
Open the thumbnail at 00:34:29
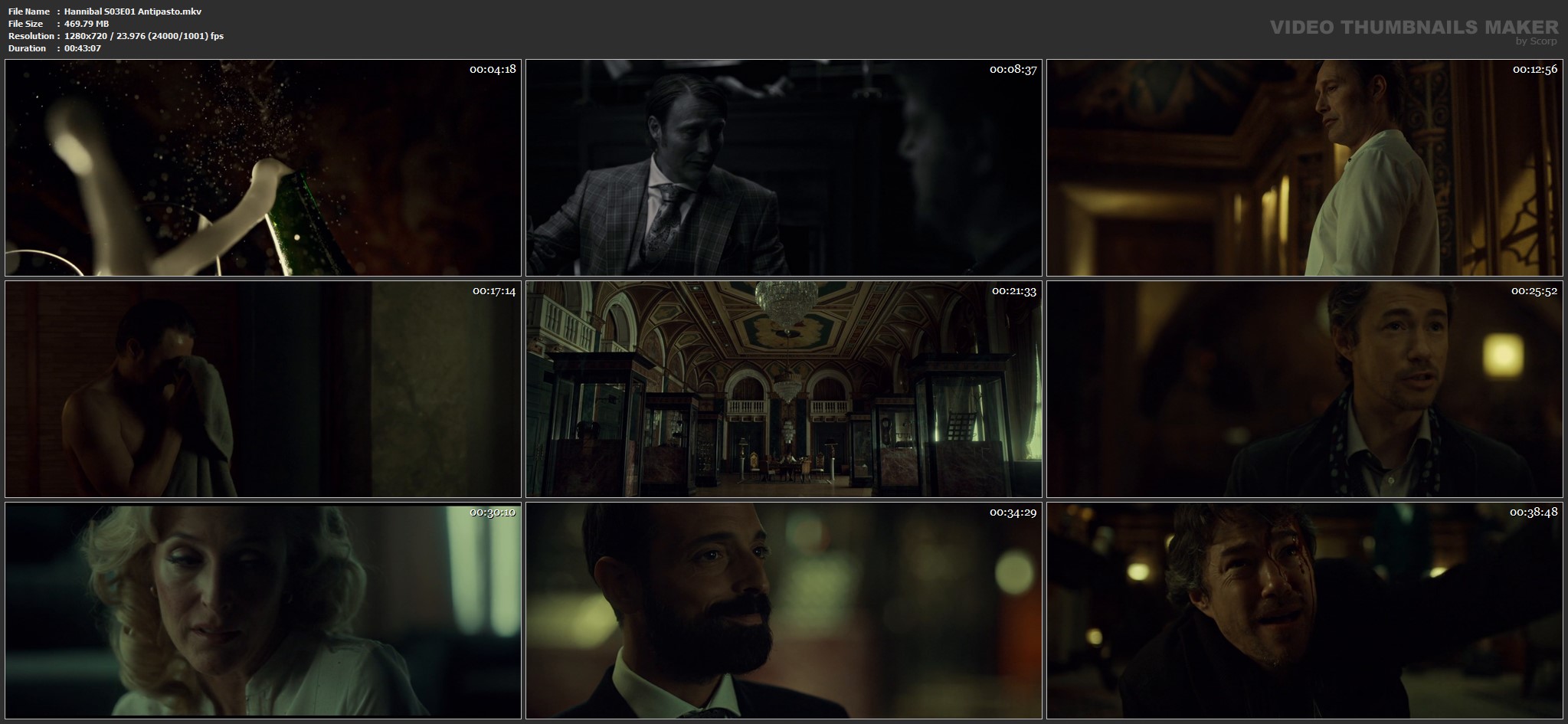click(x=784, y=611)
